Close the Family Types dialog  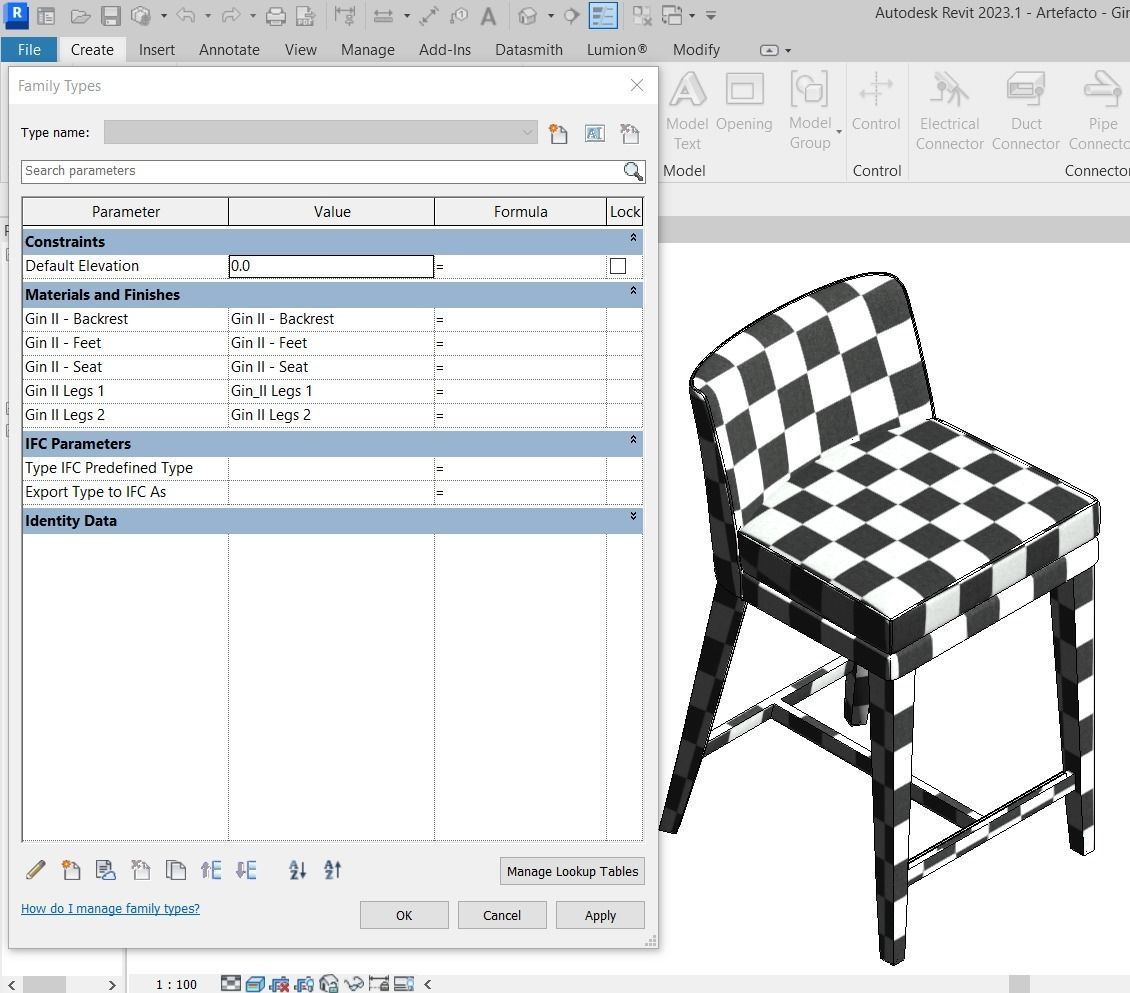(x=637, y=85)
